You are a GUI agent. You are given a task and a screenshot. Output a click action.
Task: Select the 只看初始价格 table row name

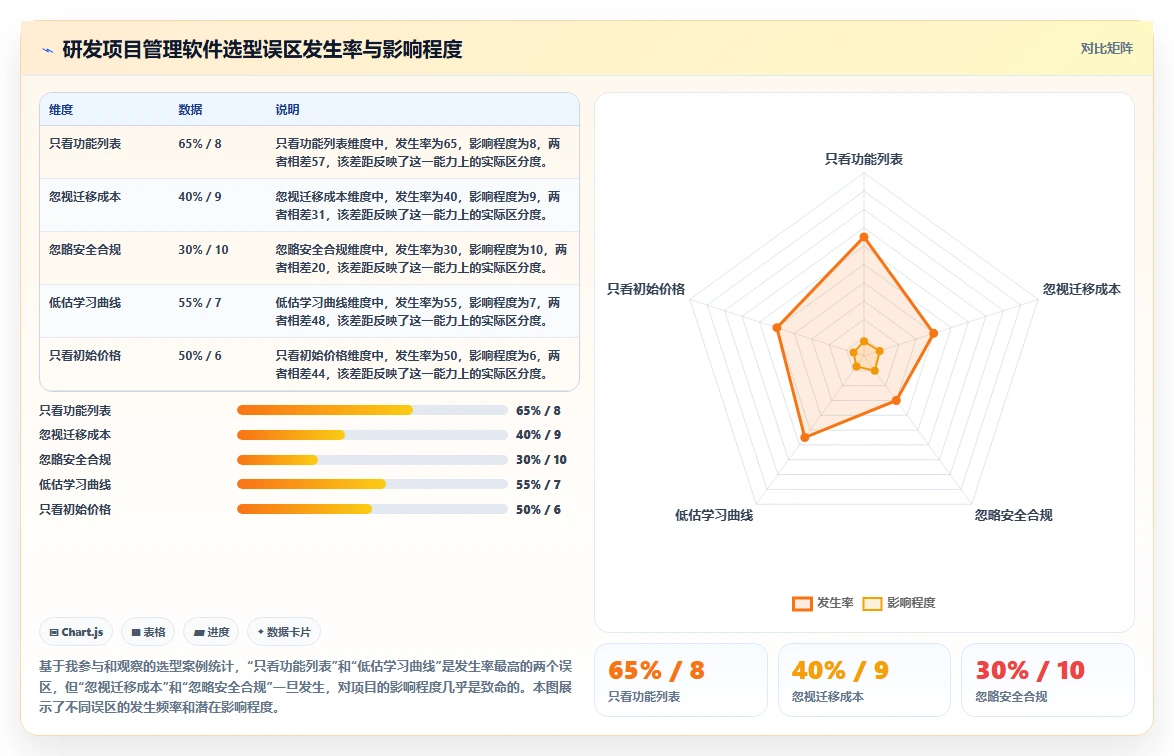[85, 356]
